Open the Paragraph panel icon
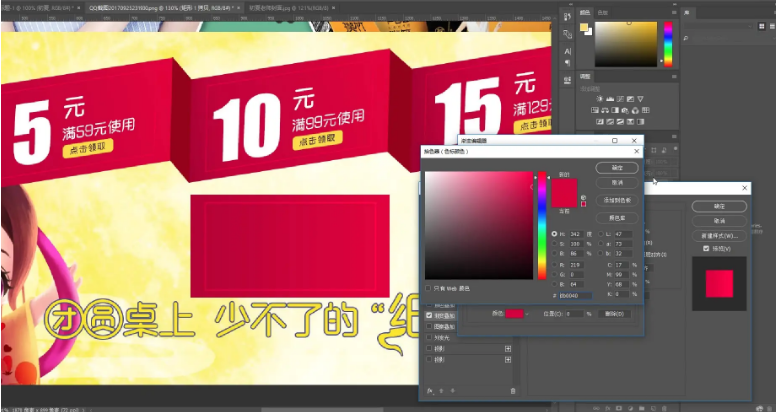776x412 pixels. 568,63
